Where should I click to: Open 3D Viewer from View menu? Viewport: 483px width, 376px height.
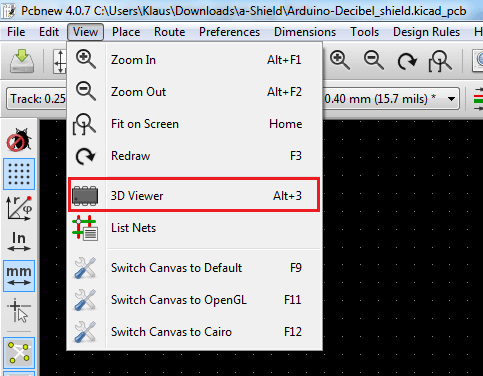point(194,195)
